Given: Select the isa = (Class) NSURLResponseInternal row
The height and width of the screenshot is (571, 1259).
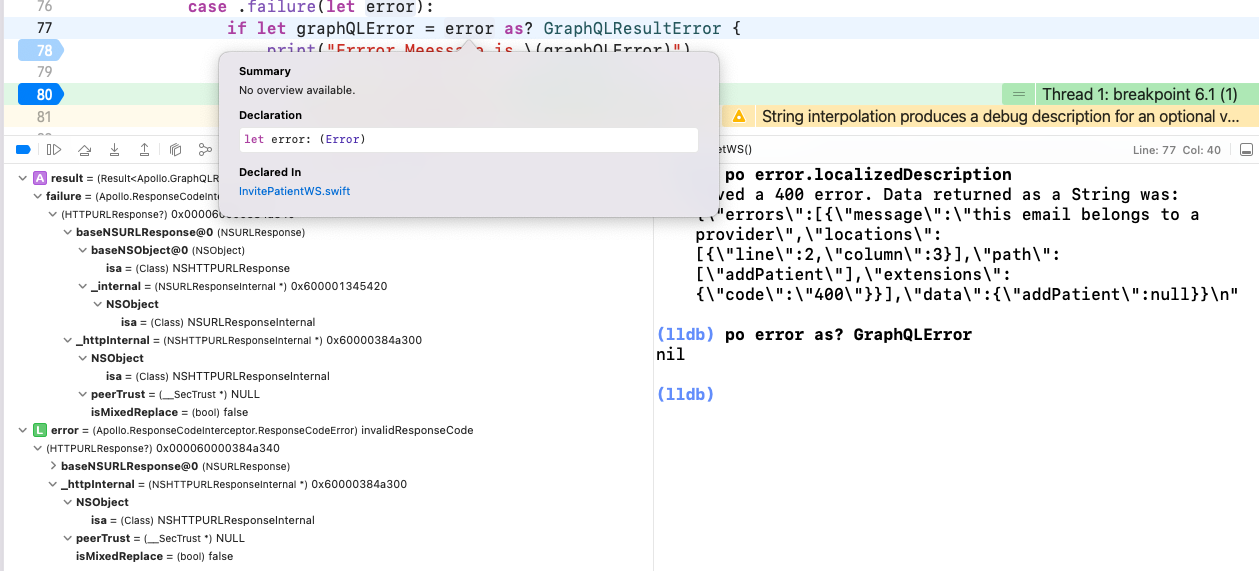Looking at the screenshot, I should [218, 322].
